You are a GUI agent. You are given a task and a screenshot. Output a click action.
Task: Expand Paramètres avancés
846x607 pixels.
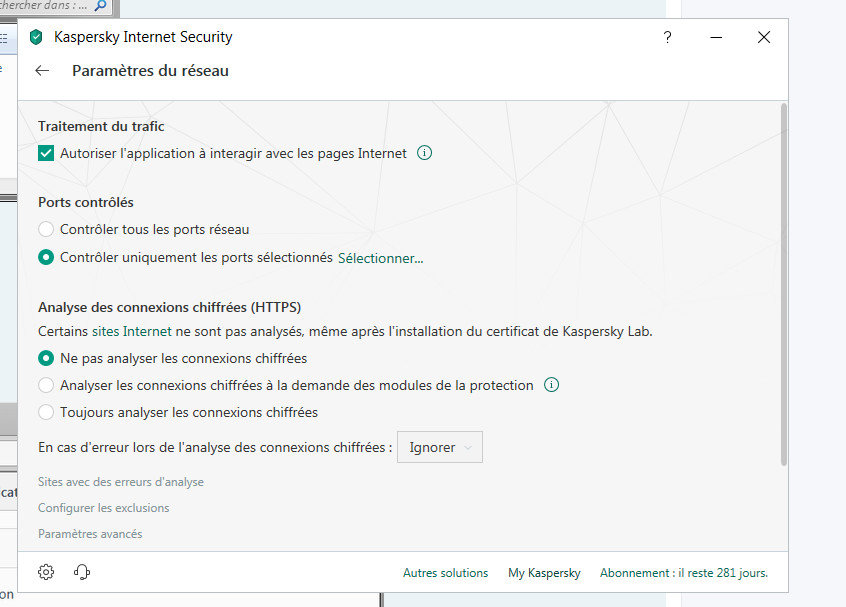[x=90, y=534]
